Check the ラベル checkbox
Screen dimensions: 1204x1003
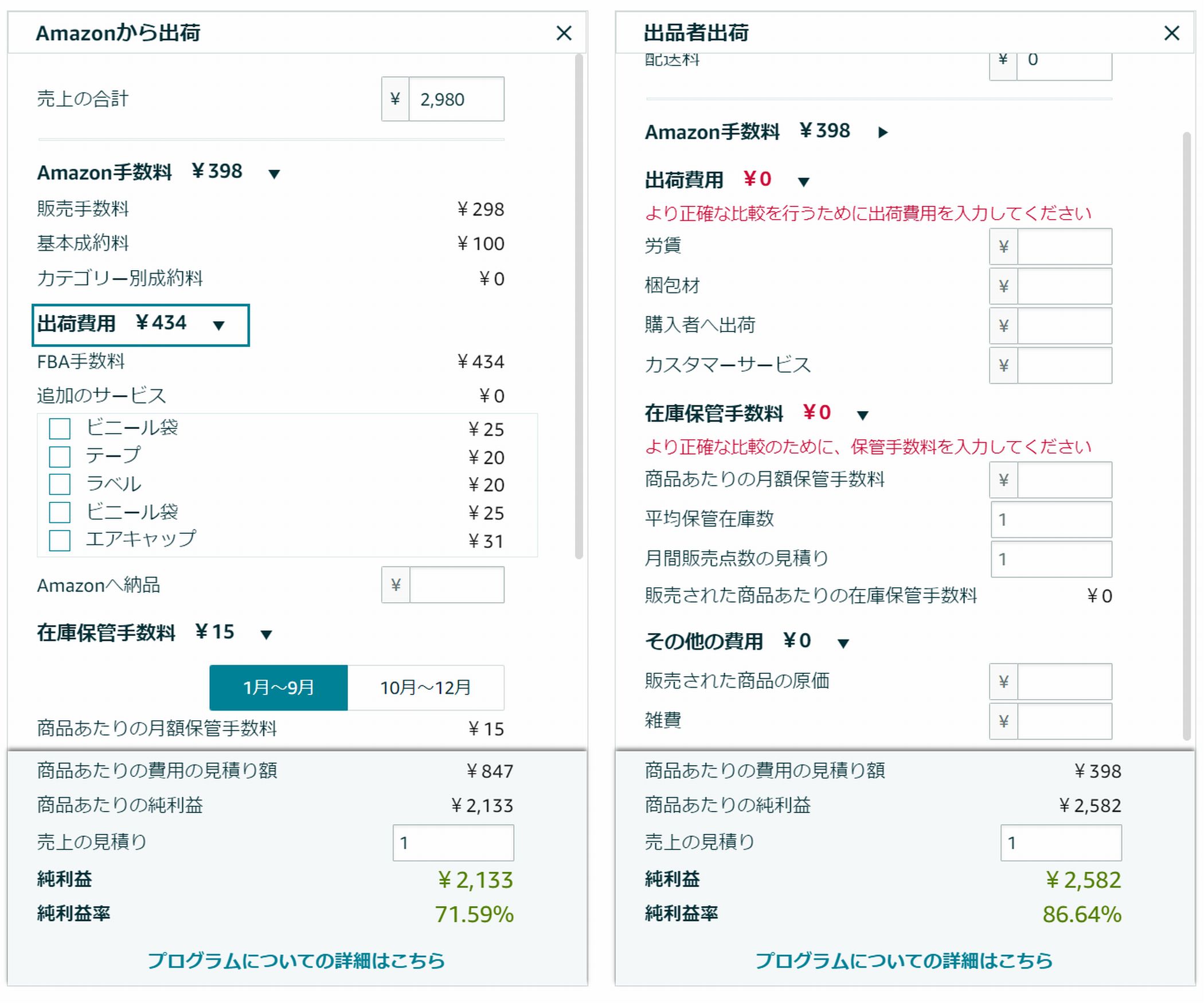click(x=60, y=484)
